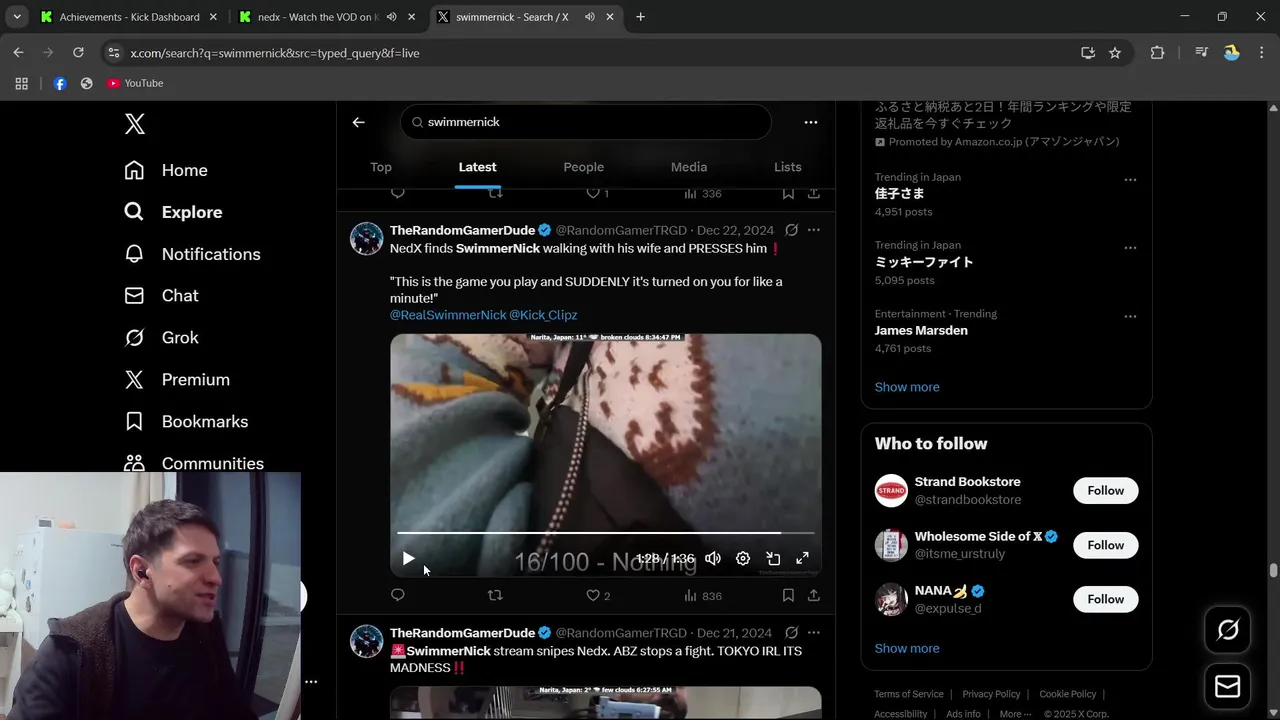The width and height of the screenshot is (1280, 720).
Task: Open search options three-dot menu
Action: (811, 122)
